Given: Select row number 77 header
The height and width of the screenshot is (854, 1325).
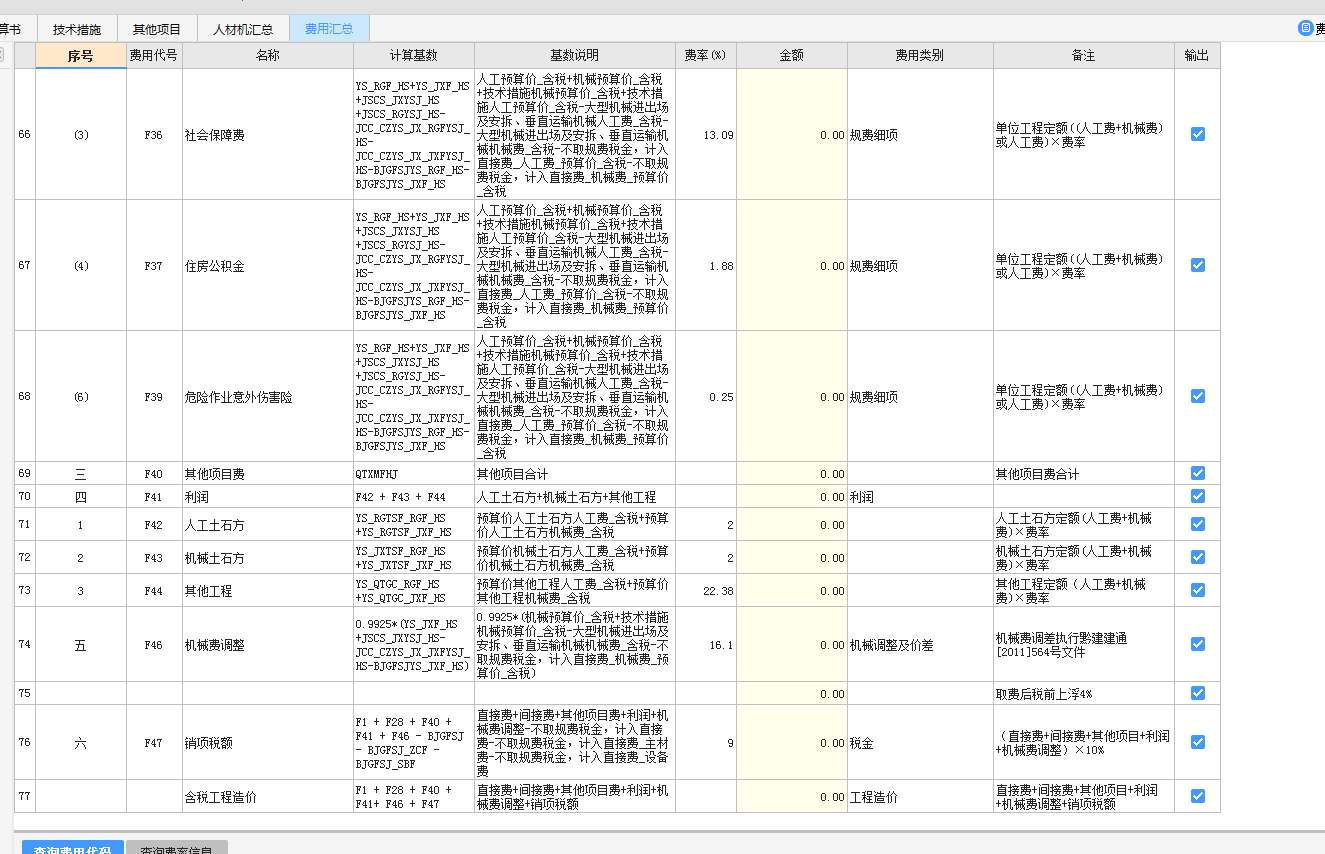Looking at the screenshot, I should [x=25, y=796].
